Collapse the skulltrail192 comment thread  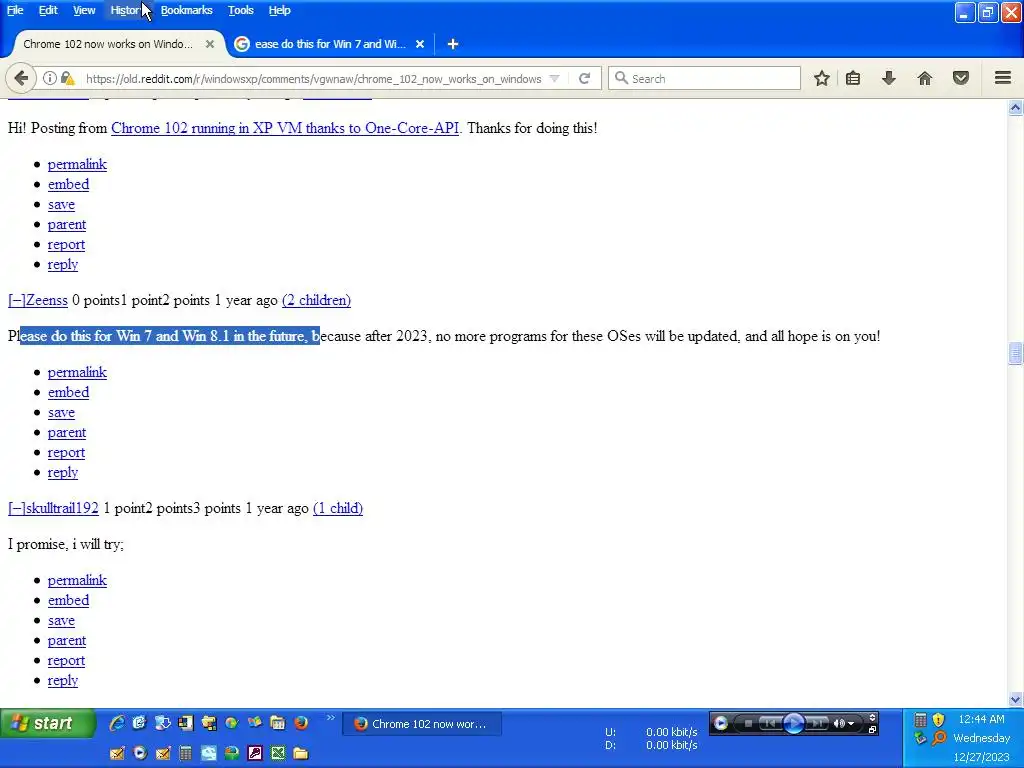click(x=17, y=508)
